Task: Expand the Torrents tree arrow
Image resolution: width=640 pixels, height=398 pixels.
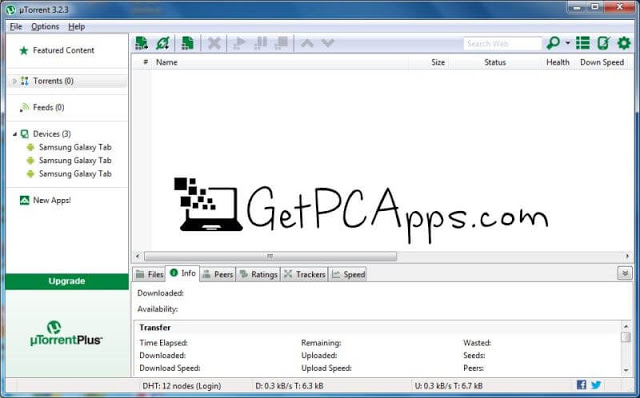Action: 14,81
